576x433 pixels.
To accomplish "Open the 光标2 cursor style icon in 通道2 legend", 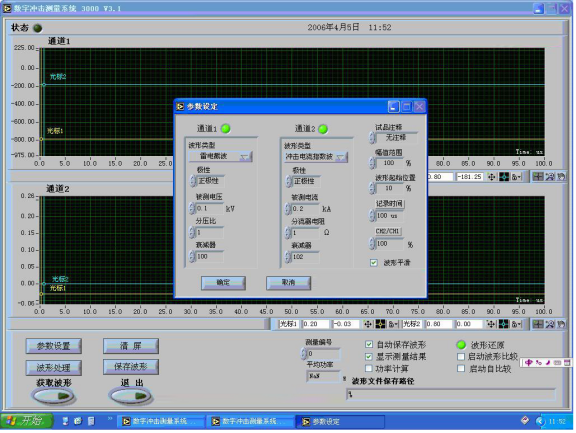I will pos(503,324).
